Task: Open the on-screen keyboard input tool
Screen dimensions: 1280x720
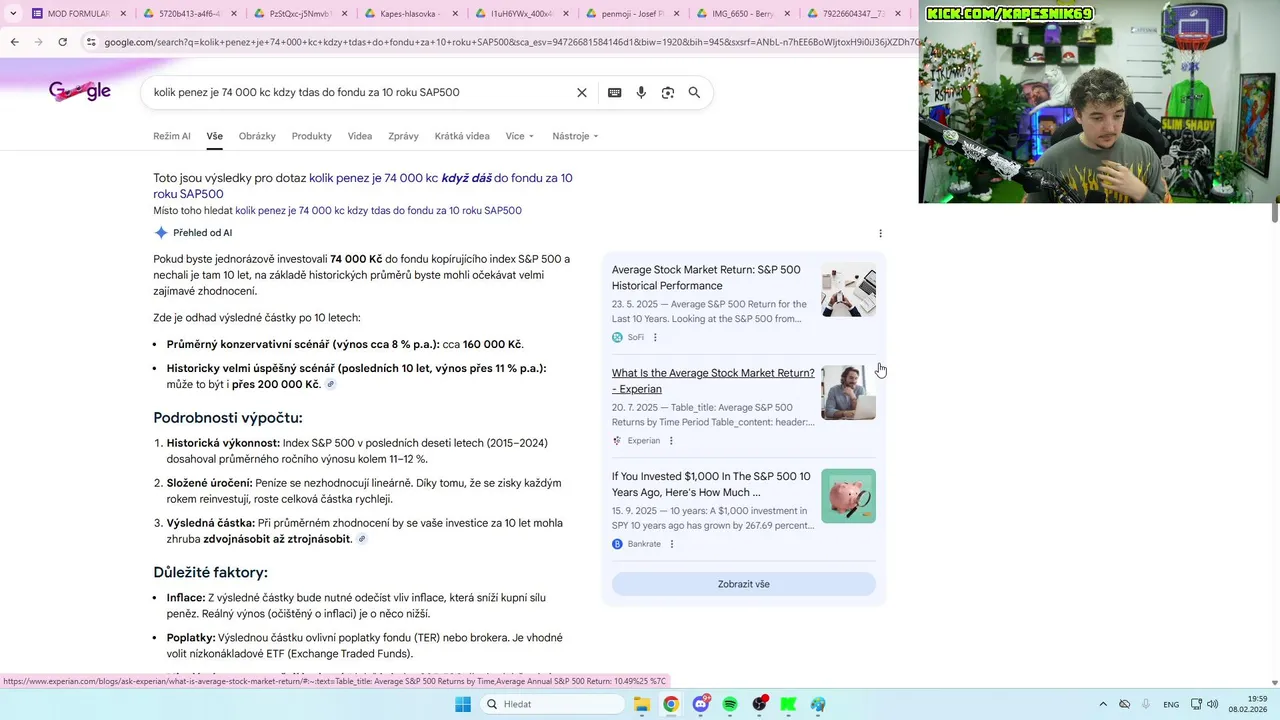Action: pyautogui.click(x=614, y=92)
